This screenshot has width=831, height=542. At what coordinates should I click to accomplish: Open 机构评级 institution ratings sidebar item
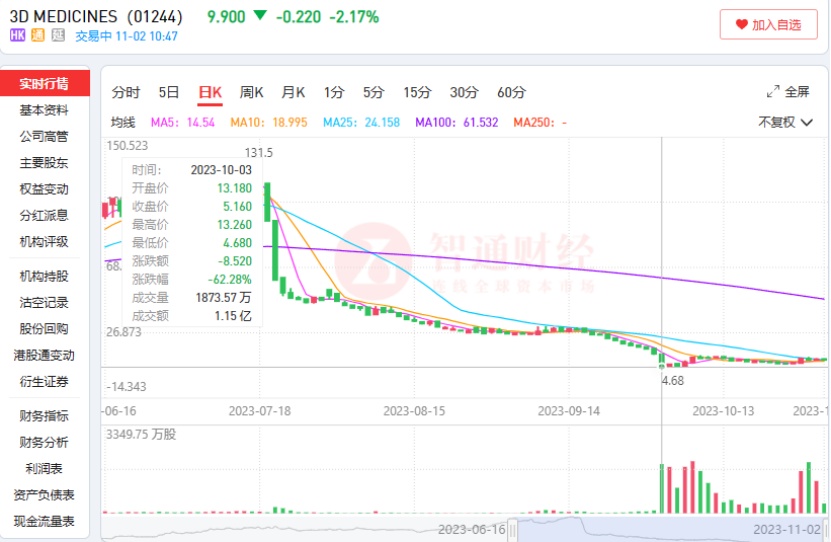45,242
